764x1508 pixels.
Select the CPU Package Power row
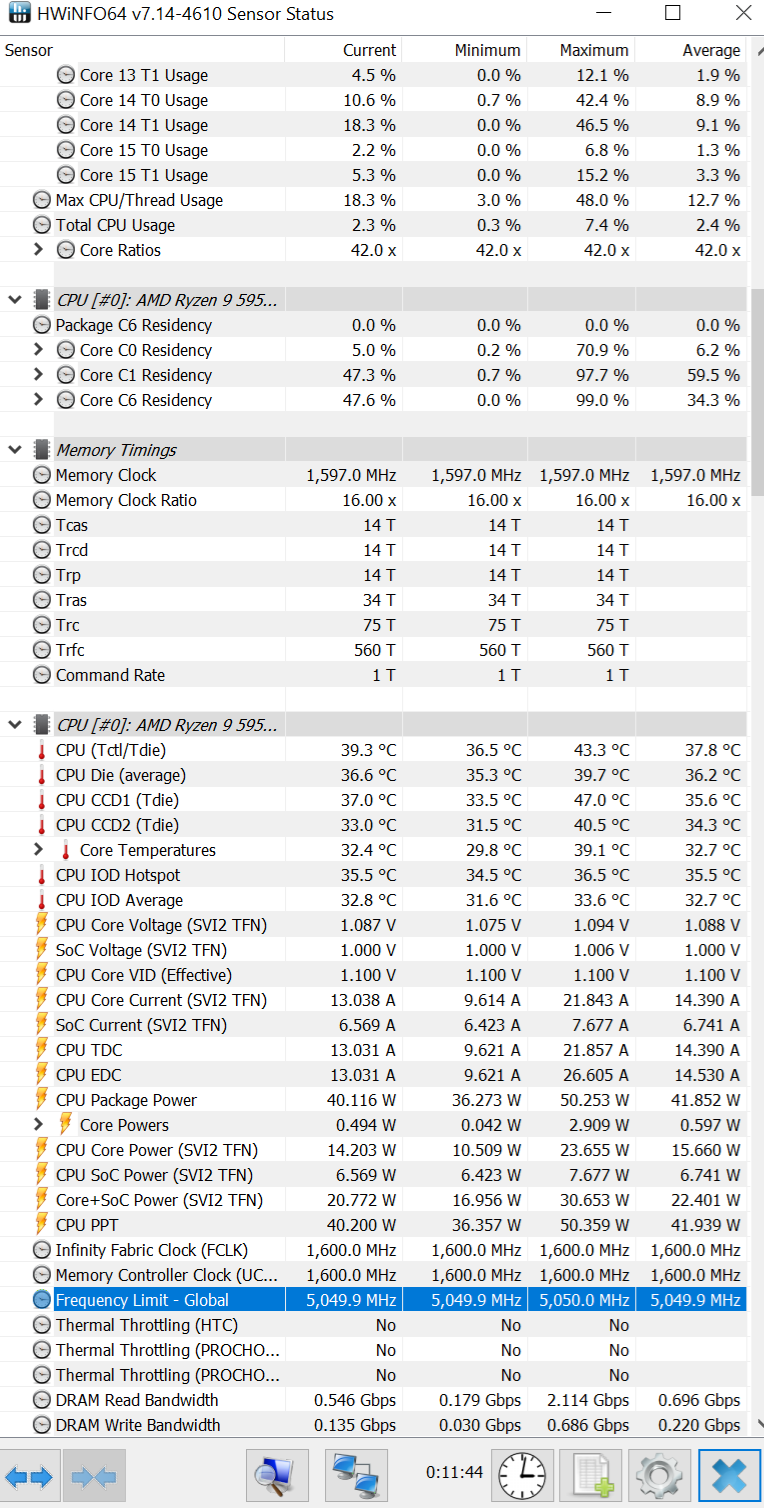(373, 1100)
